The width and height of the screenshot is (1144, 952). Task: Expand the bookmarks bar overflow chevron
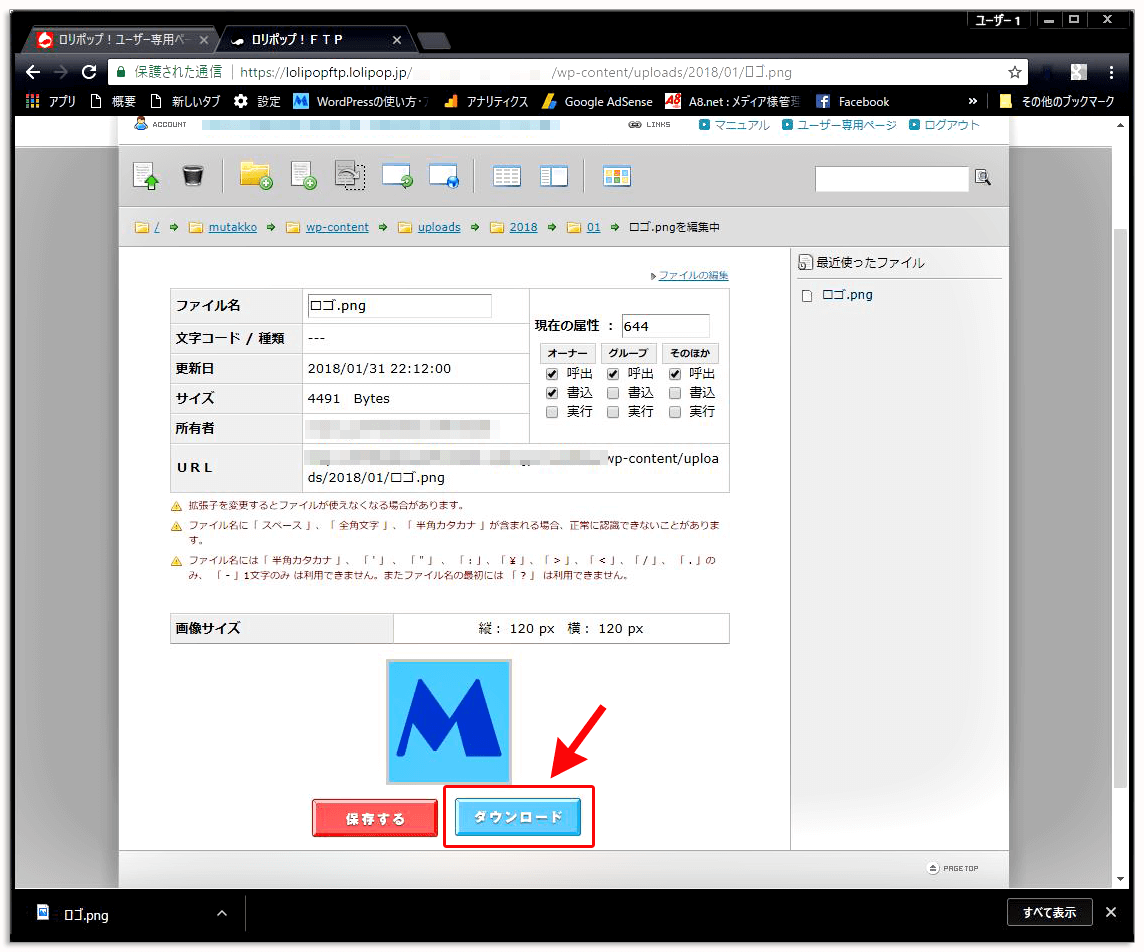(x=973, y=101)
